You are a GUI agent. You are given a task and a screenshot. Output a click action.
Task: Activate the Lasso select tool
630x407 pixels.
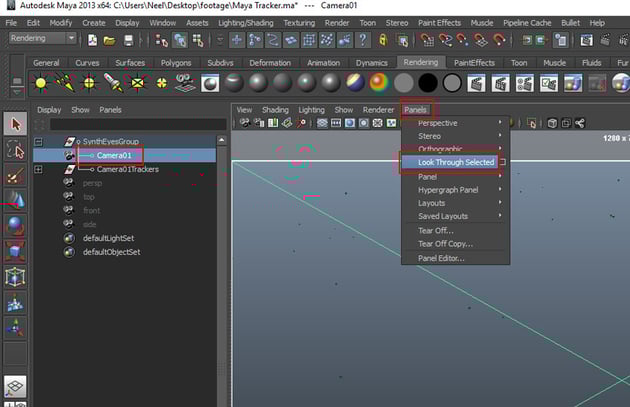[x=15, y=149]
